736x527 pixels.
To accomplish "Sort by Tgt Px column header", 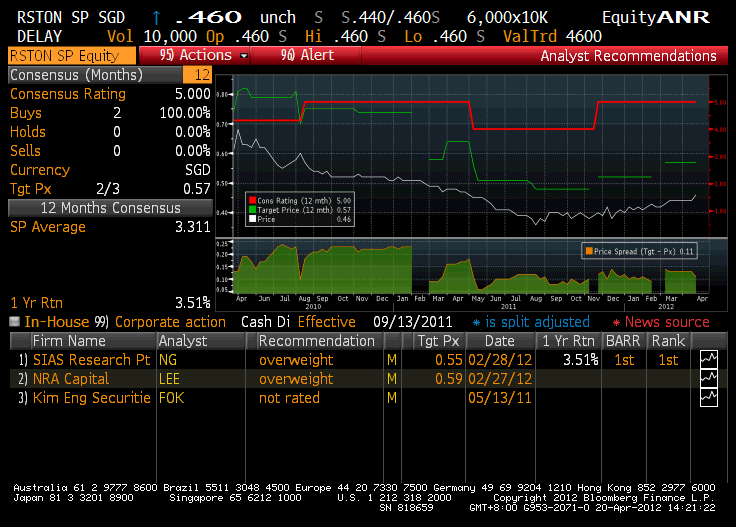I will 438,341.
